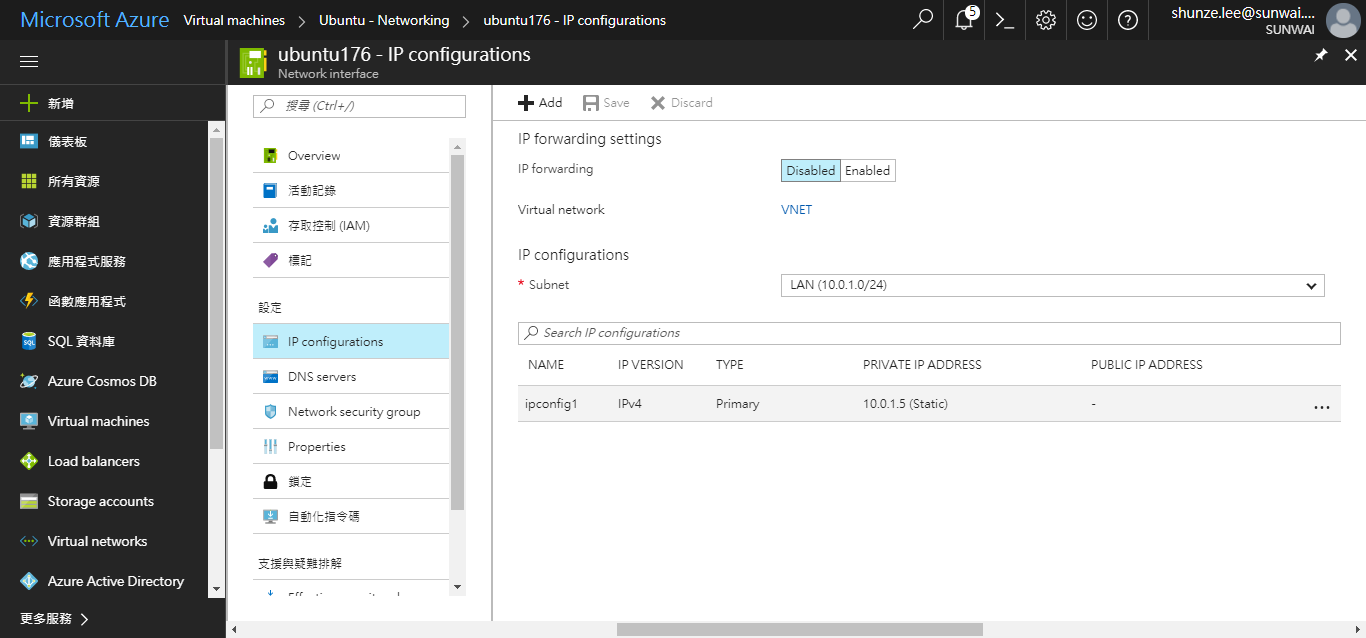The image size is (1366, 638).
Task: Open 標記 tags menu item
Action: [x=351, y=261]
